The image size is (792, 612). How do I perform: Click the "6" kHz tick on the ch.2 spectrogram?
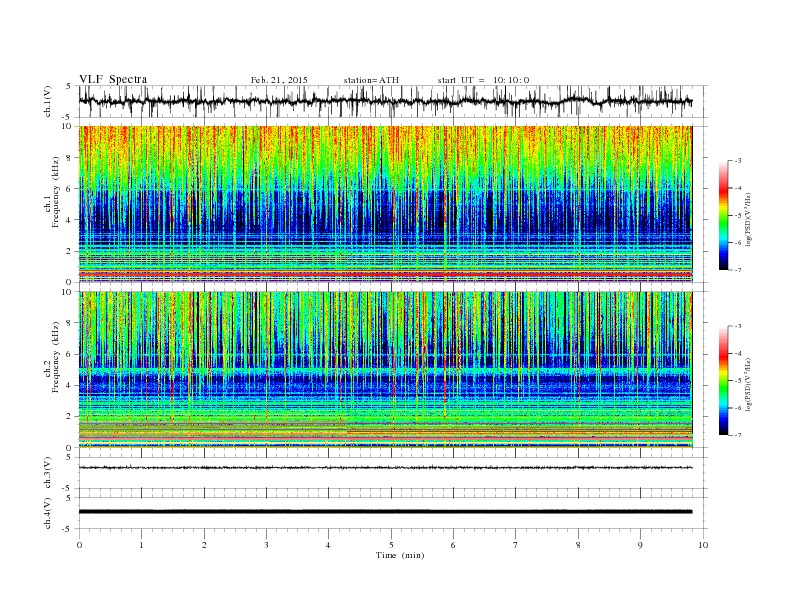(x=69, y=354)
